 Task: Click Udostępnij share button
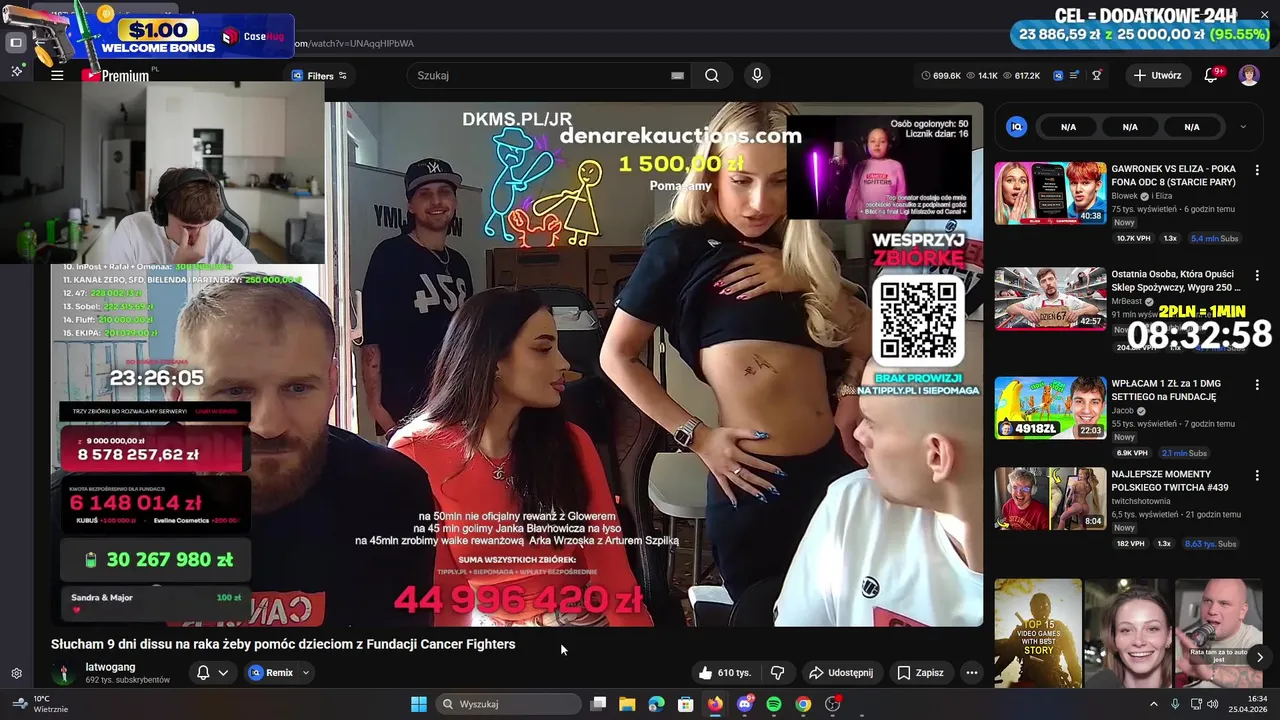pyautogui.click(x=841, y=673)
